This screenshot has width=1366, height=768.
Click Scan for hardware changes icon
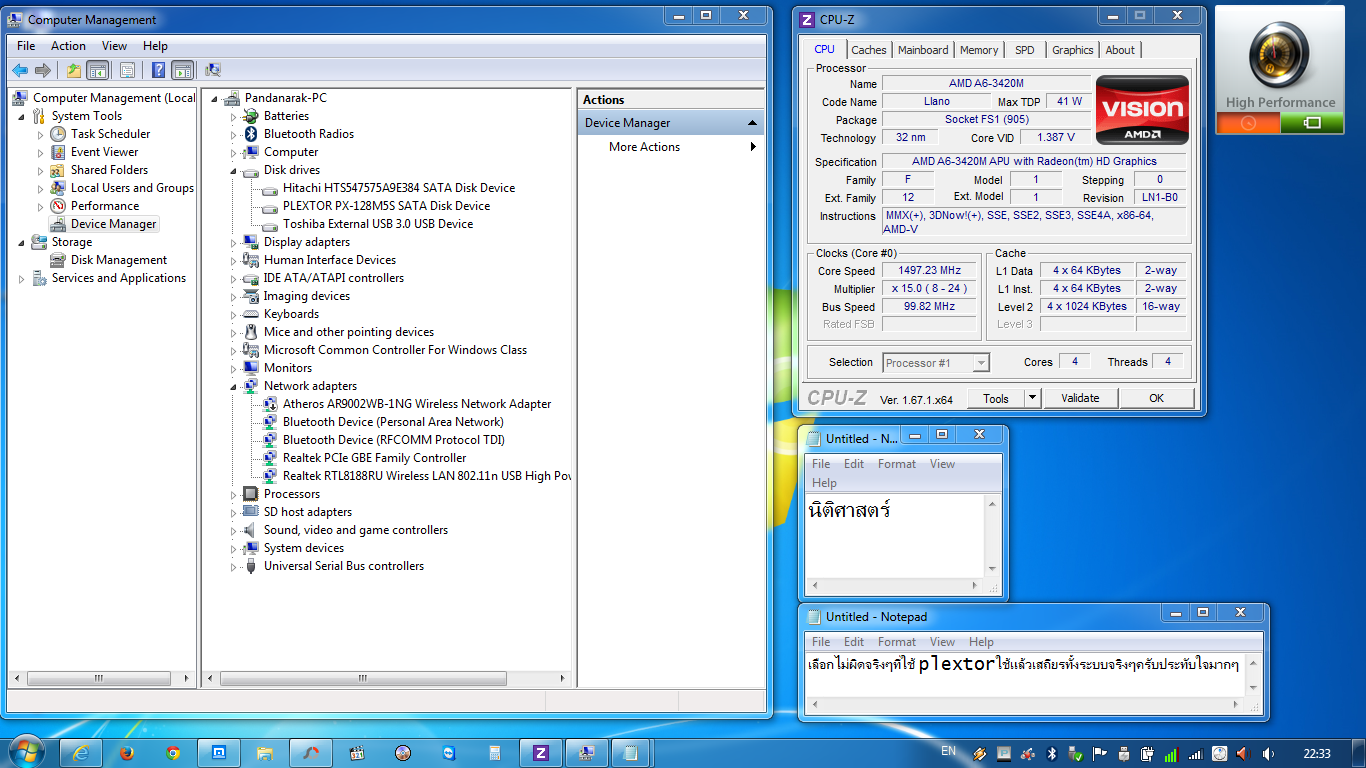point(212,70)
